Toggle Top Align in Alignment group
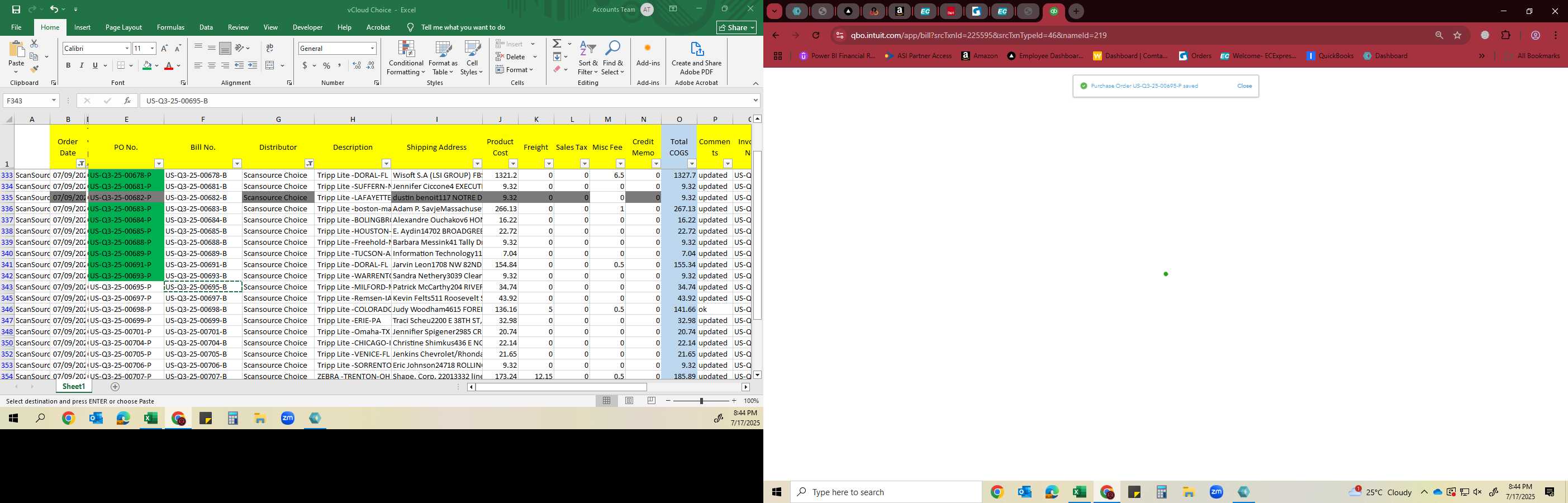Viewport: 1568px width, 503px height. [198, 48]
